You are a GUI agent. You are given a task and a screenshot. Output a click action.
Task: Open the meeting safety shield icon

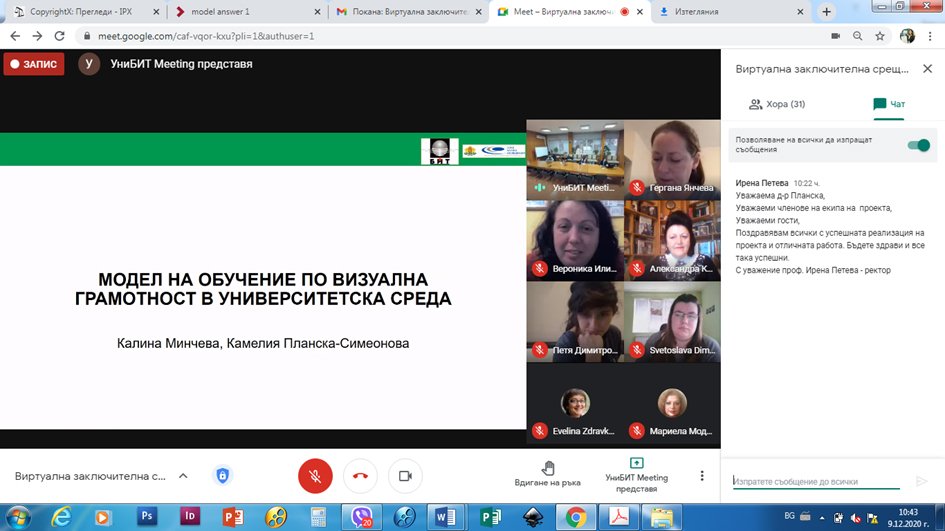pyautogui.click(x=223, y=476)
